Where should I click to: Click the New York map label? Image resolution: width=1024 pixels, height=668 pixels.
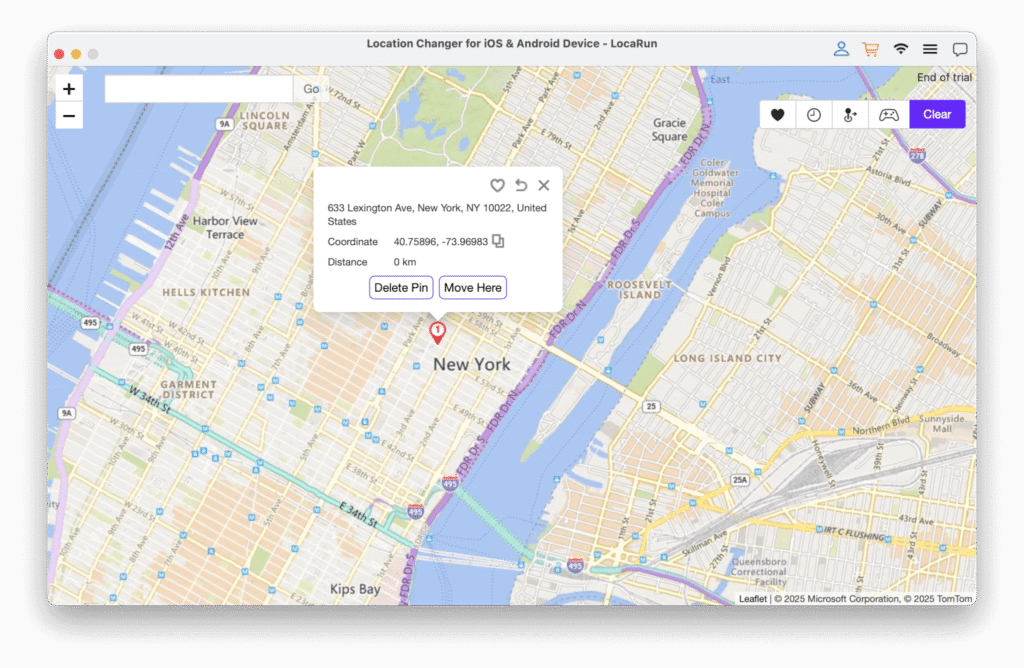pos(472,364)
